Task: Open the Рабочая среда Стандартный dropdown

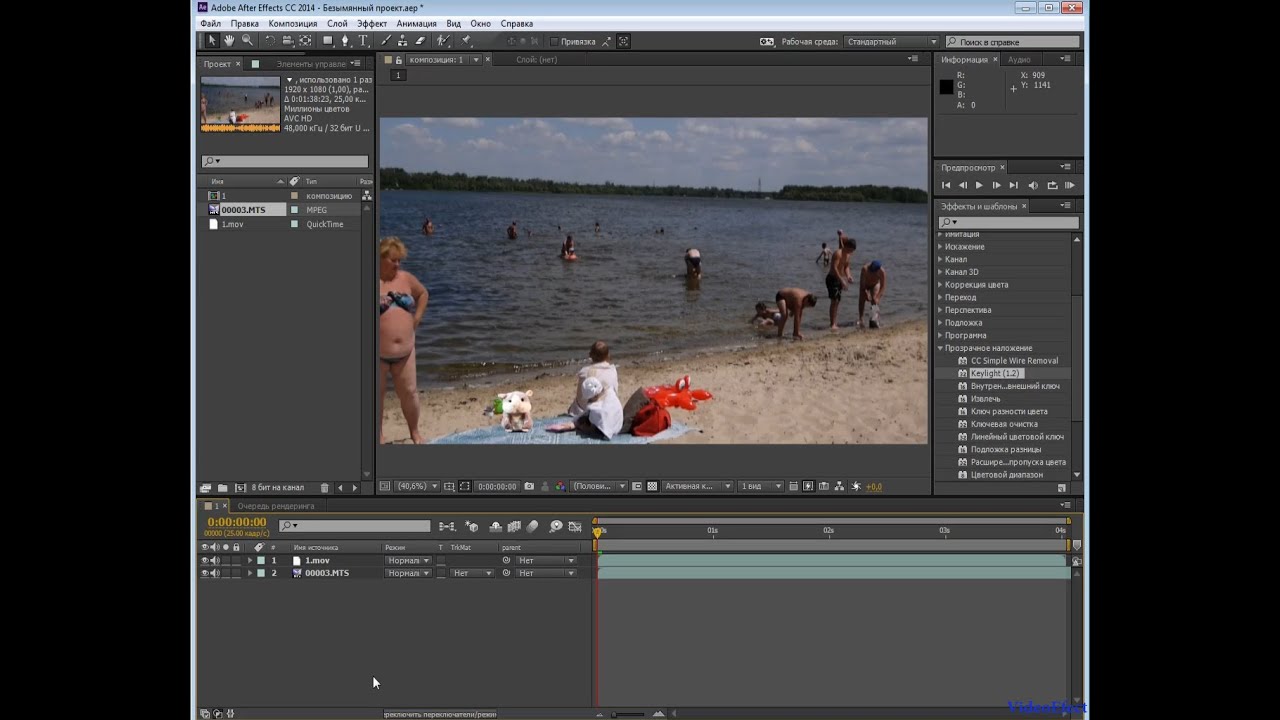Action: point(891,42)
